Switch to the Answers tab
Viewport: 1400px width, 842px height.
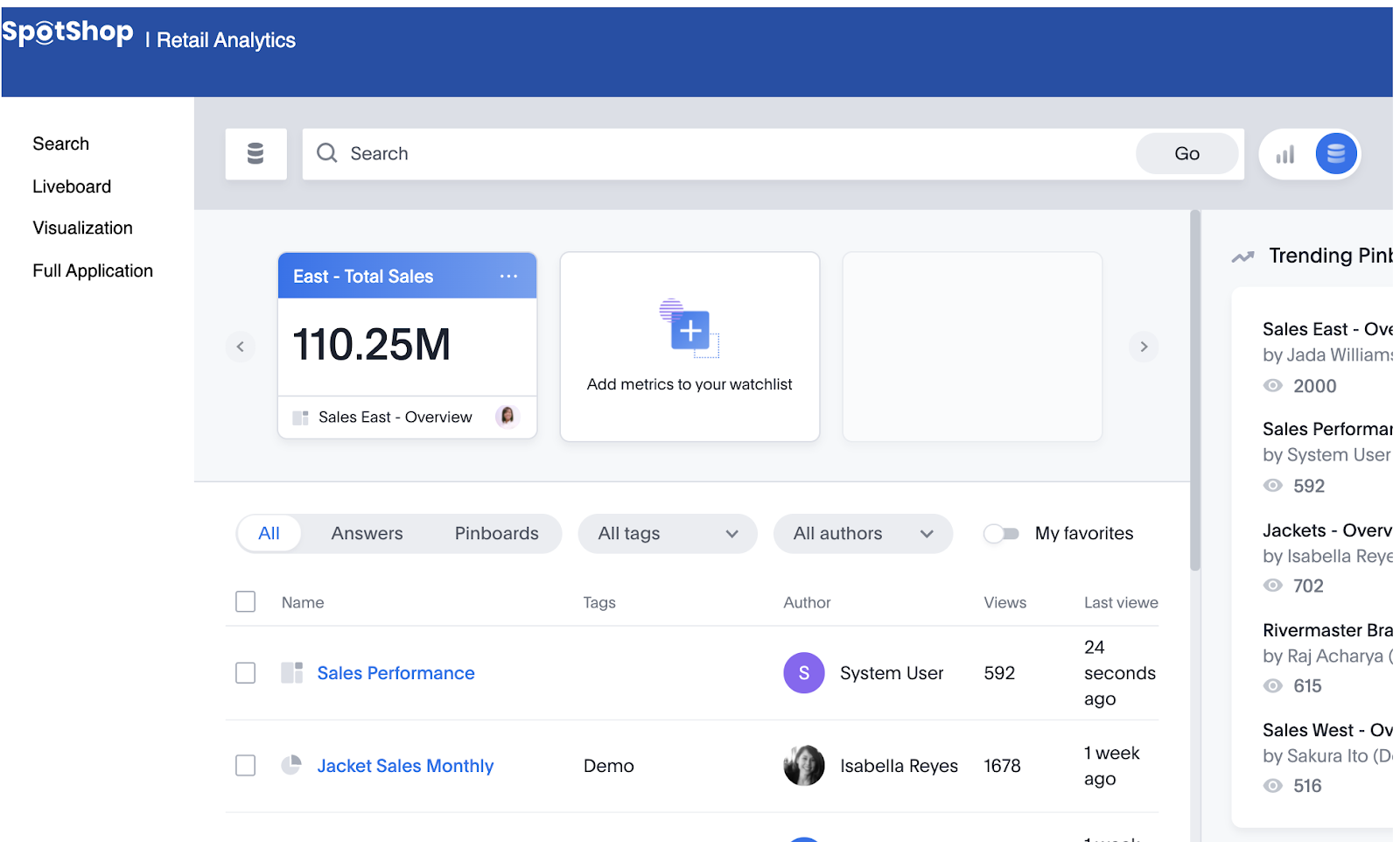(367, 534)
